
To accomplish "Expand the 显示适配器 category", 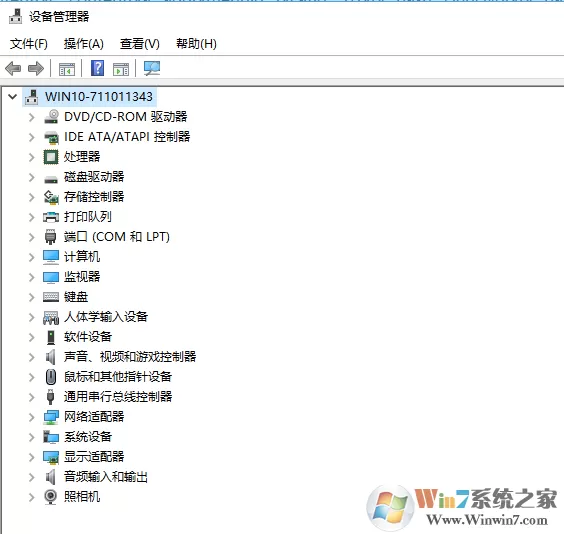I will (x=32, y=457).
